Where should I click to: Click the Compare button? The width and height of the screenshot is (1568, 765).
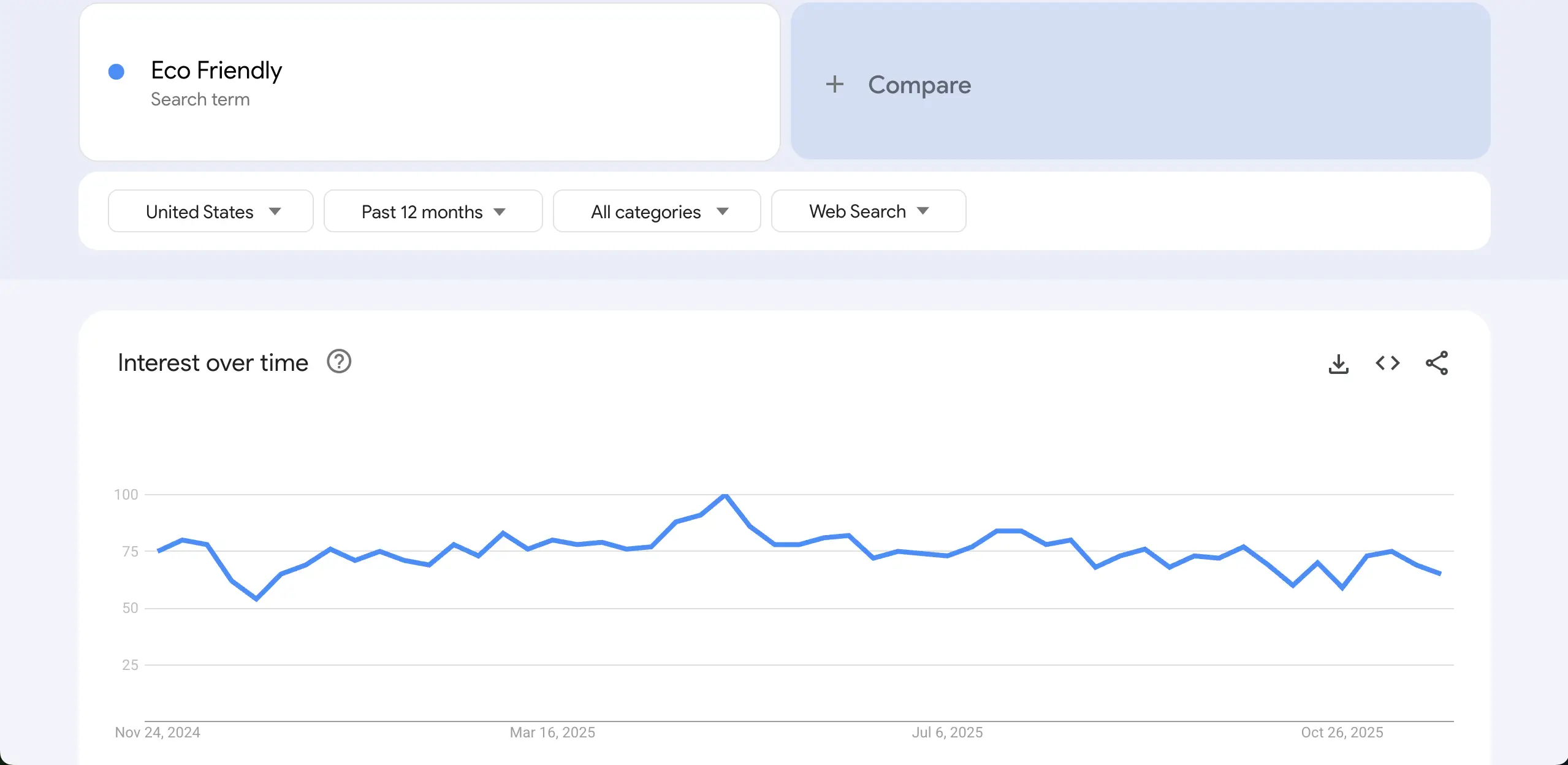point(919,85)
